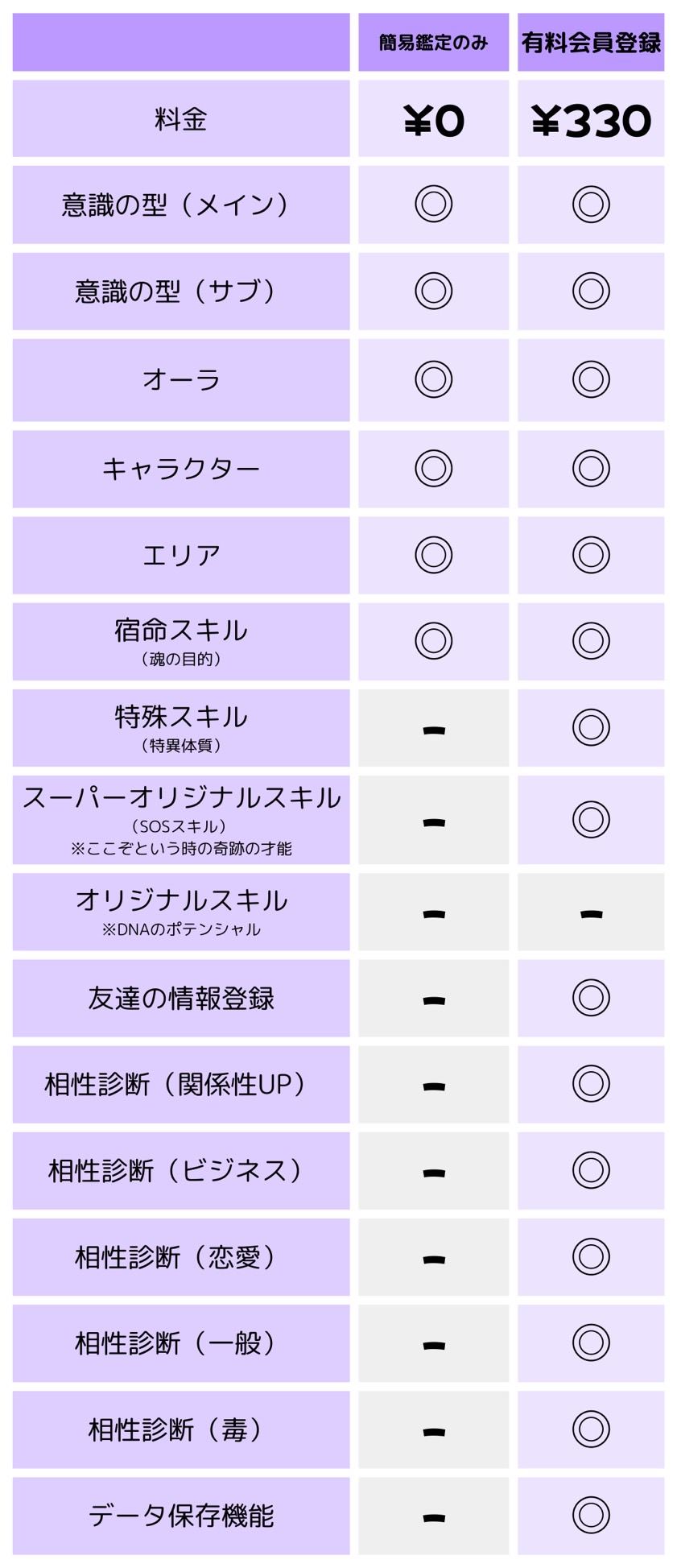The width and height of the screenshot is (677, 1568).
Task: Click the 簡易鑑定のみ double circle for エリア
Action: pos(433,555)
